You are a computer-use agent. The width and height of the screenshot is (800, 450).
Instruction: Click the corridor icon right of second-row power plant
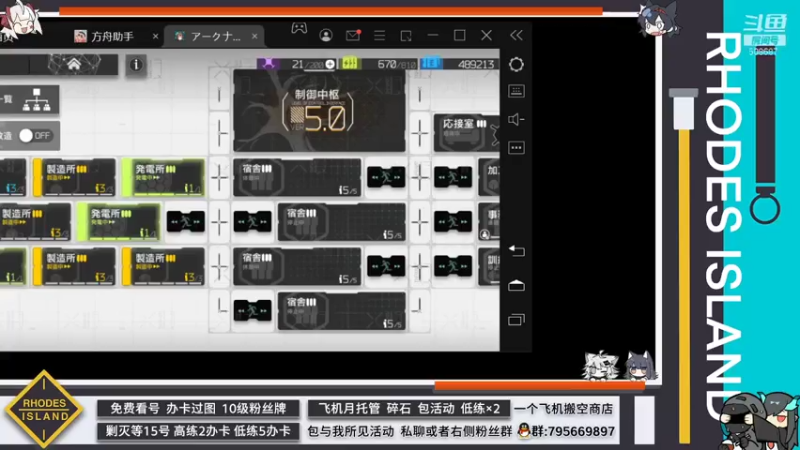click(186, 221)
